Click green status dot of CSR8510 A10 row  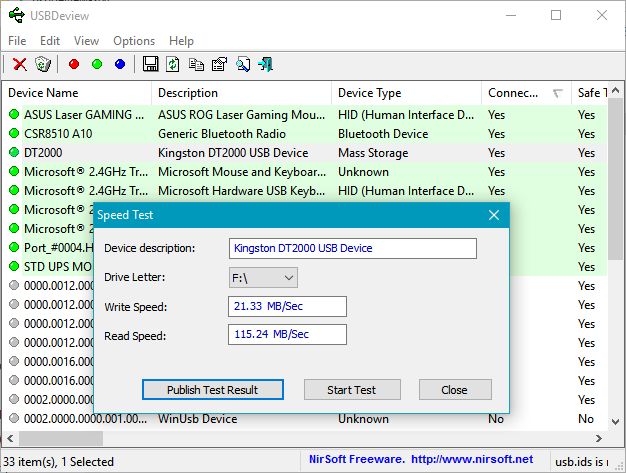point(14,134)
